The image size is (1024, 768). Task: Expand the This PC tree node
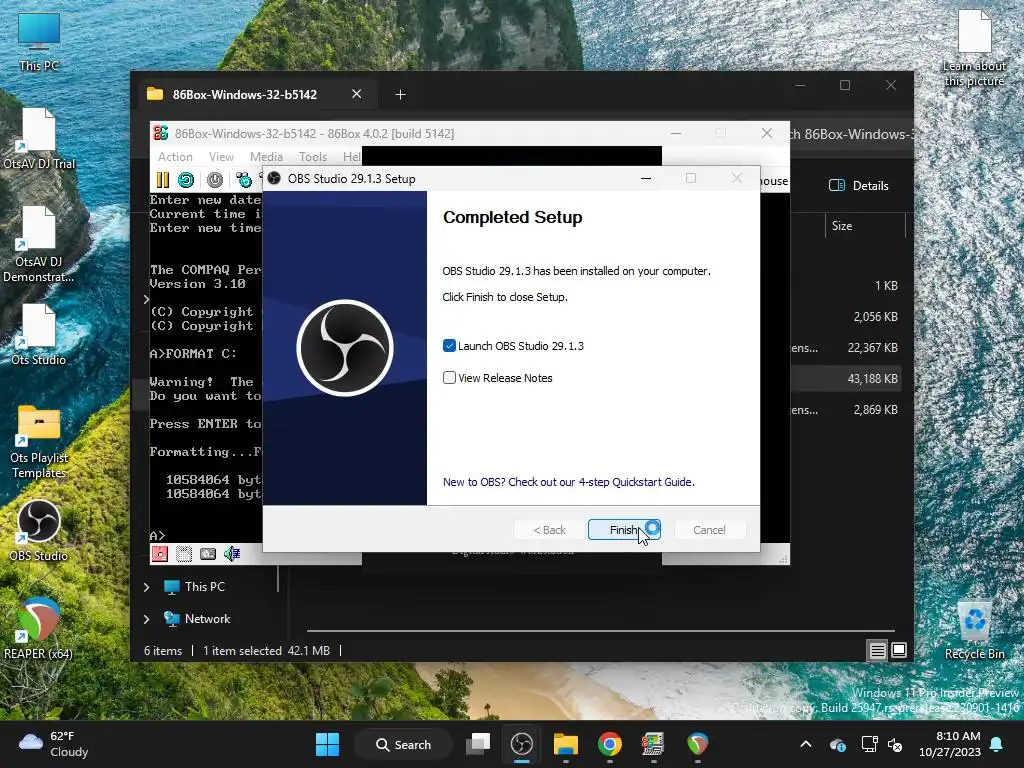coord(147,587)
